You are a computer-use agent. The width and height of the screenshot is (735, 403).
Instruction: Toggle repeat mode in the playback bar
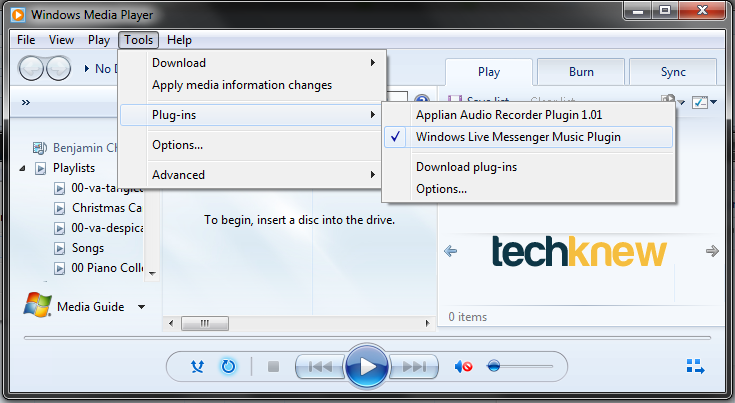tap(228, 366)
